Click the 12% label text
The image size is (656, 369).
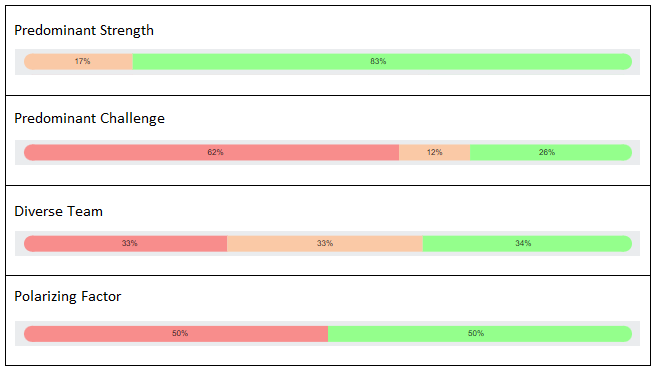(434, 152)
